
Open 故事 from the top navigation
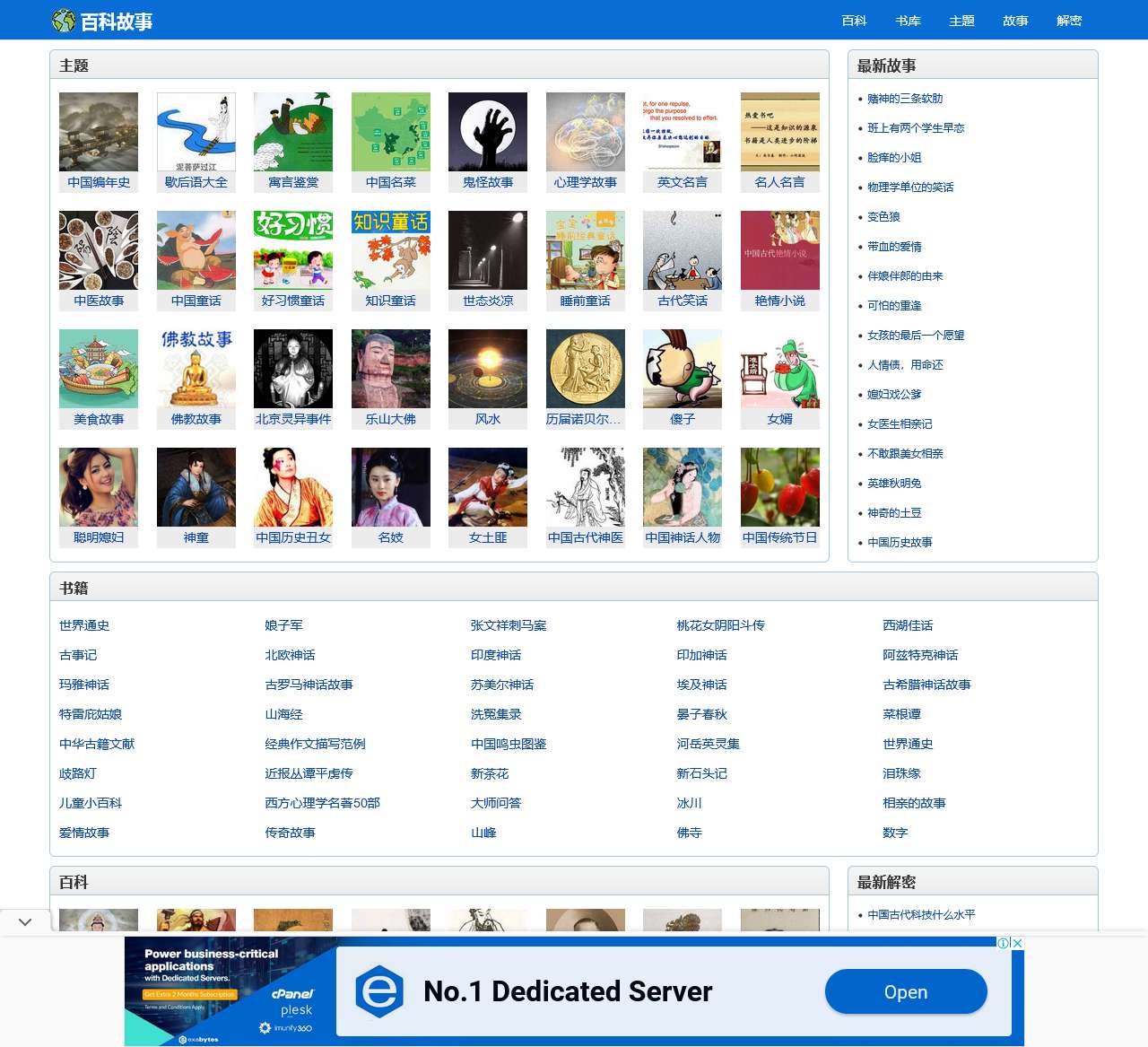(x=1016, y=21)
